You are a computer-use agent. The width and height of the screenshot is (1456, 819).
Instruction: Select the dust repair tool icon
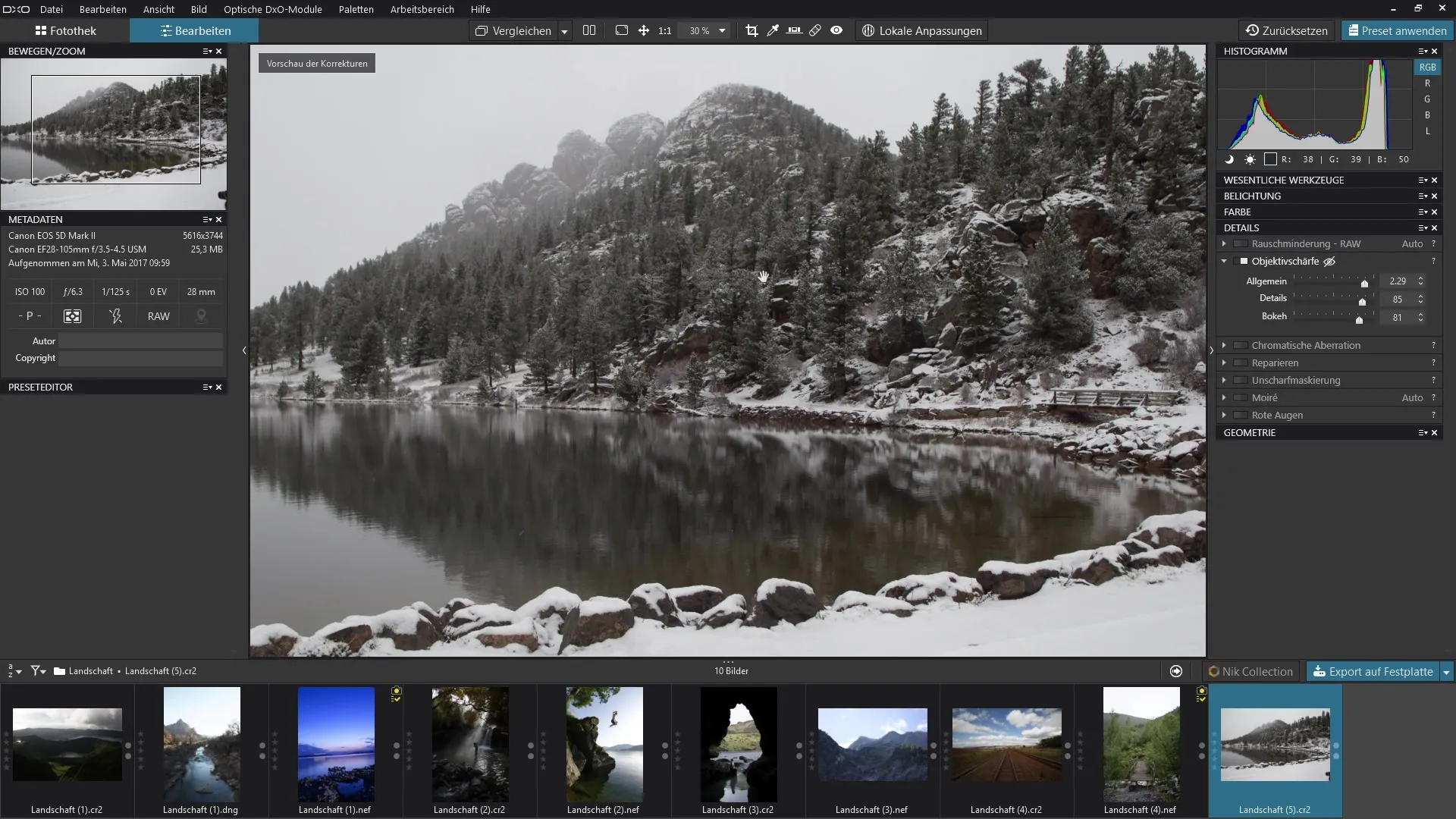coord(815,31)
